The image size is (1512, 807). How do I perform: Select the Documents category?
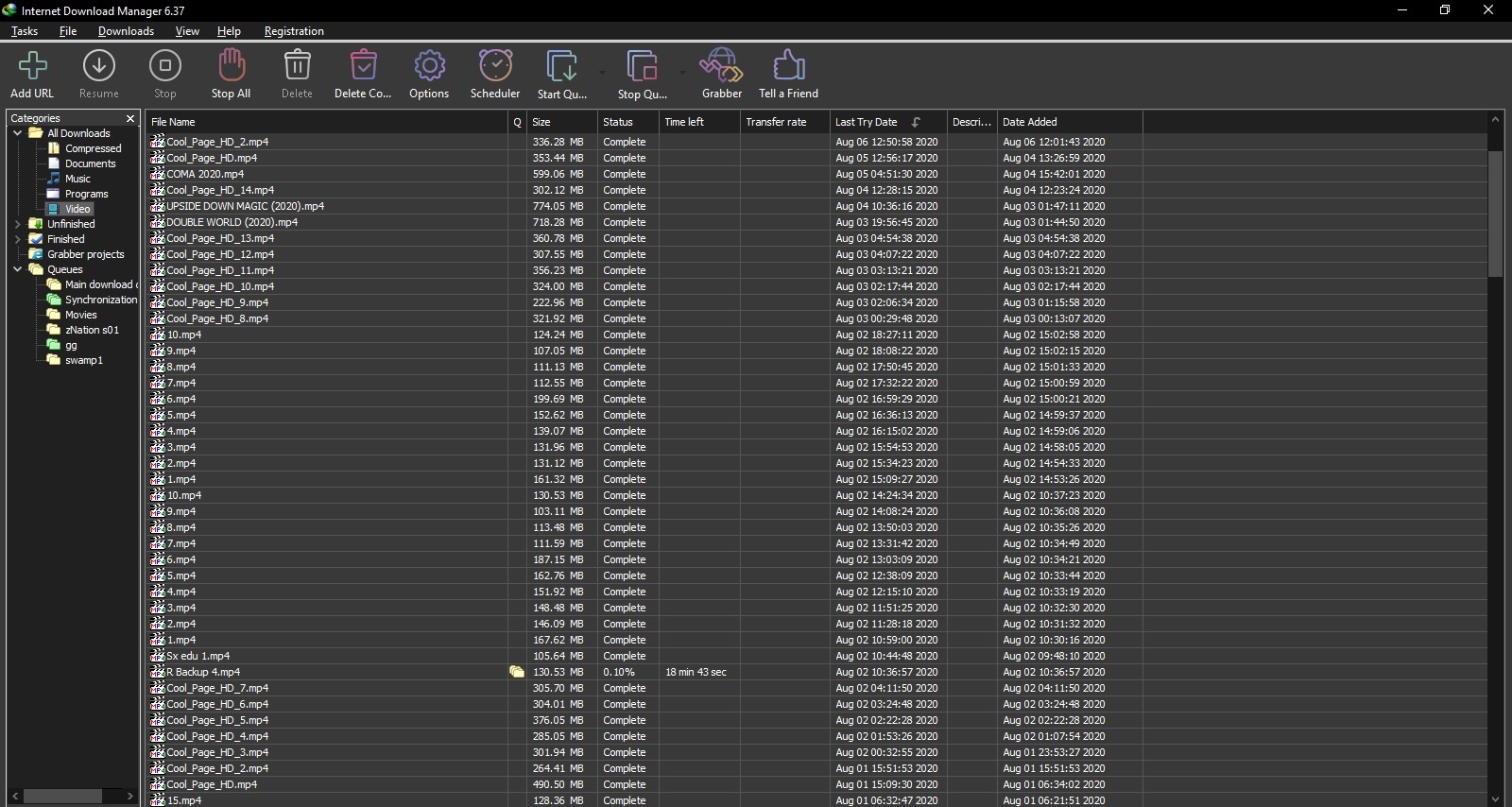tap(91, 163)
